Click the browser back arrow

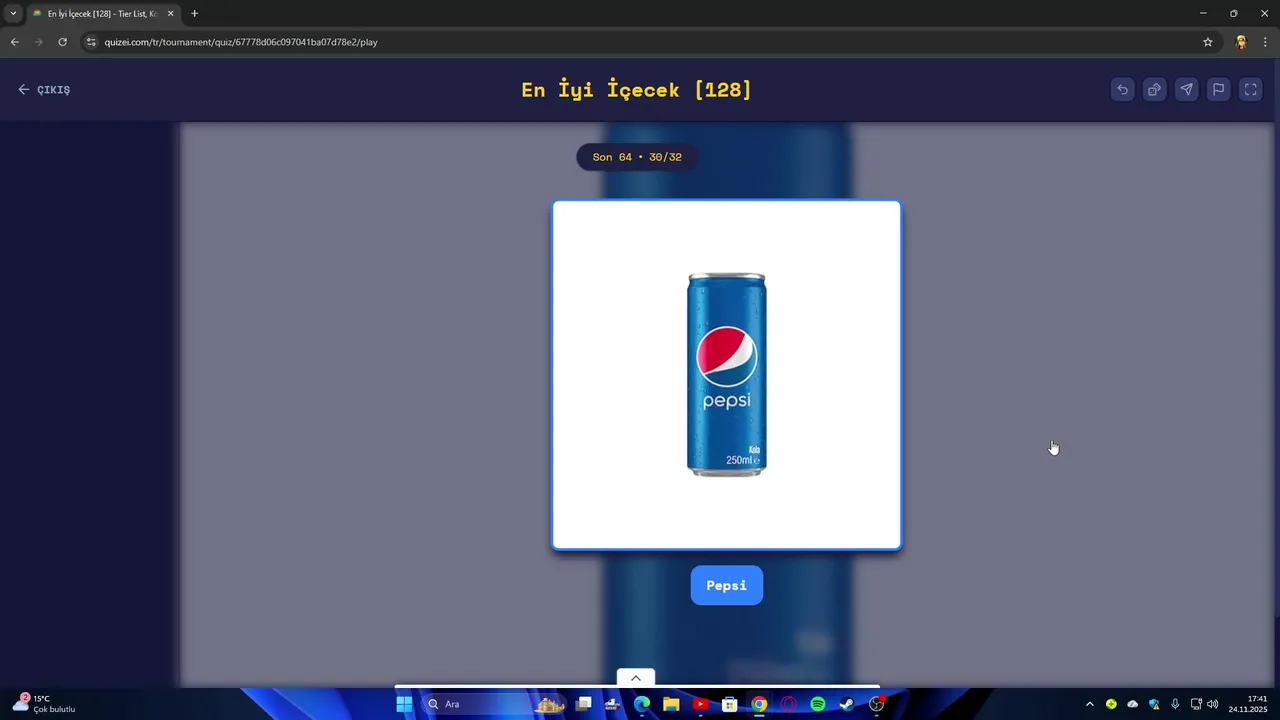pos(15,42)
